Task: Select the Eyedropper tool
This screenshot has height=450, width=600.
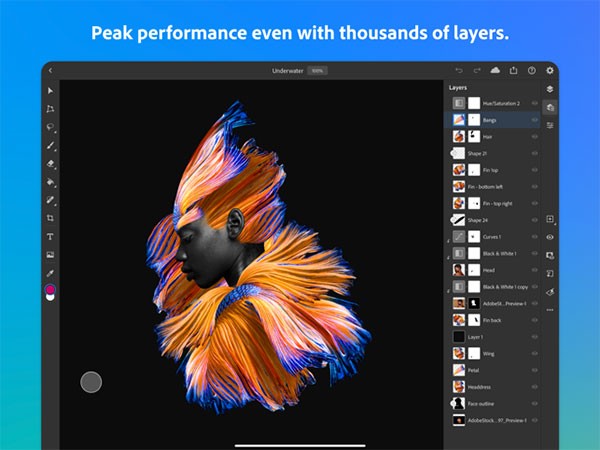Action: (x=50, y=272)
